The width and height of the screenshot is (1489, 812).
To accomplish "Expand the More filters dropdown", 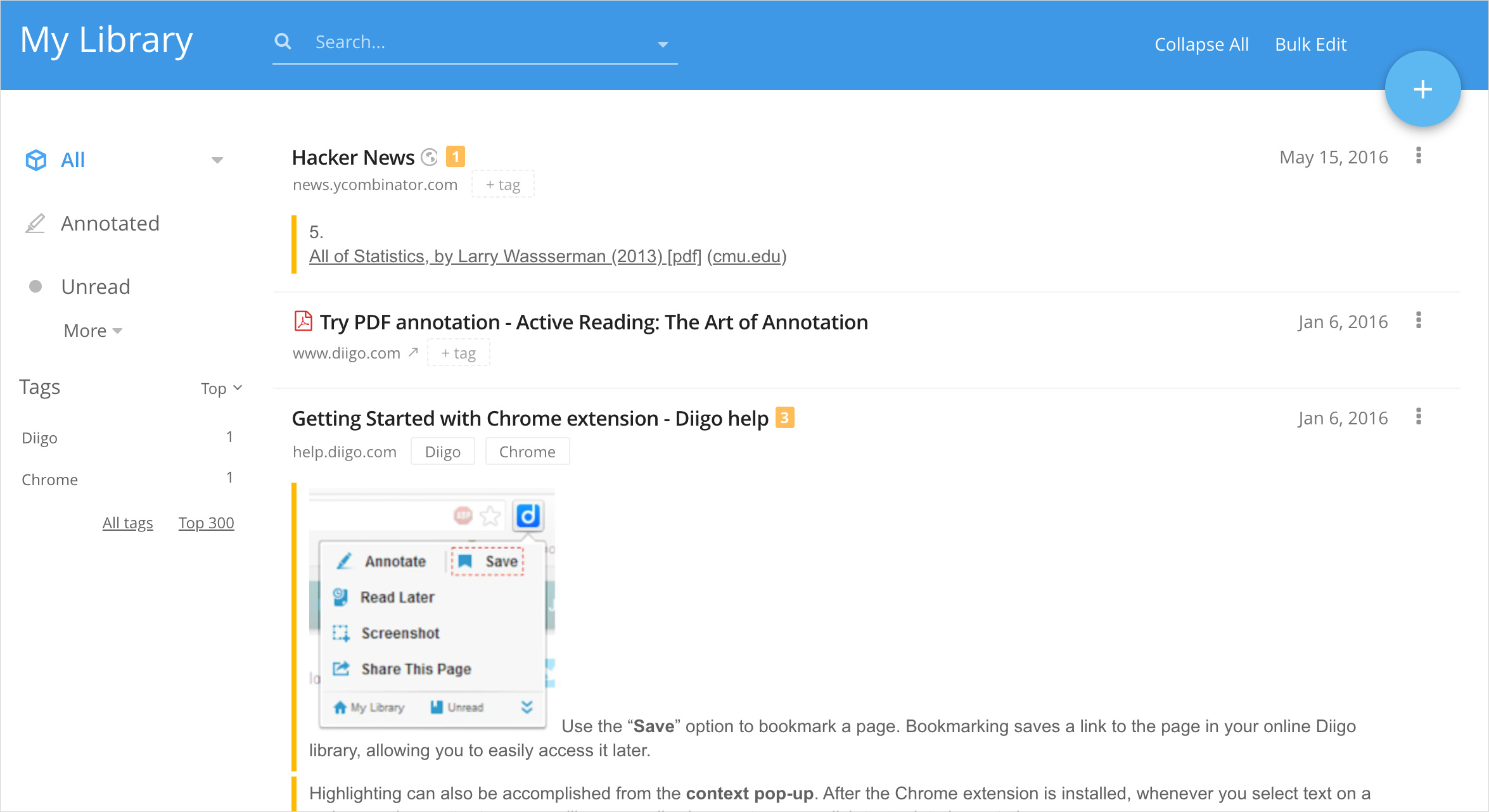I will [93, 331].
